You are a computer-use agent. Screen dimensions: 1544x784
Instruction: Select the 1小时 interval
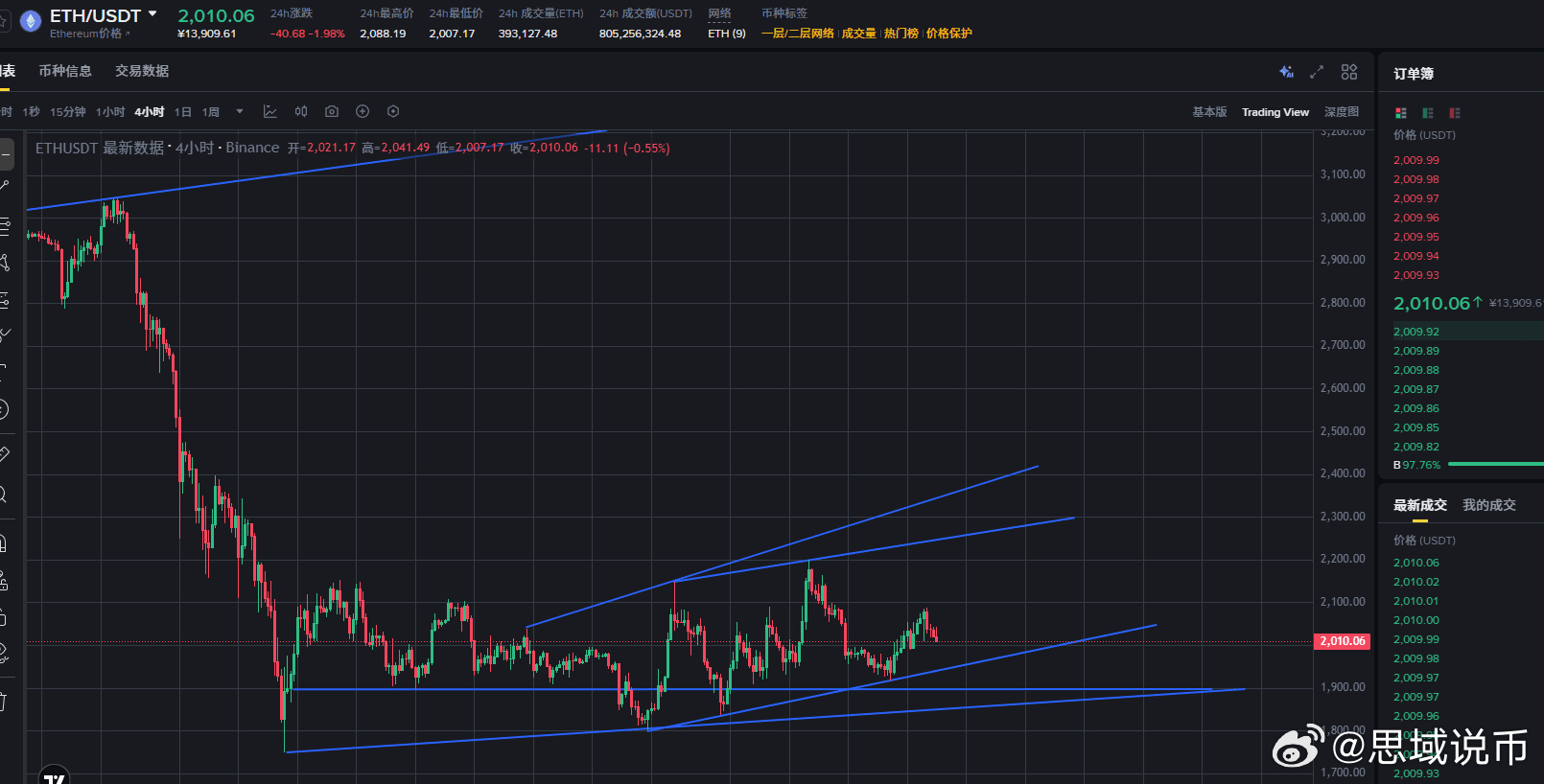tap(110, 112)
